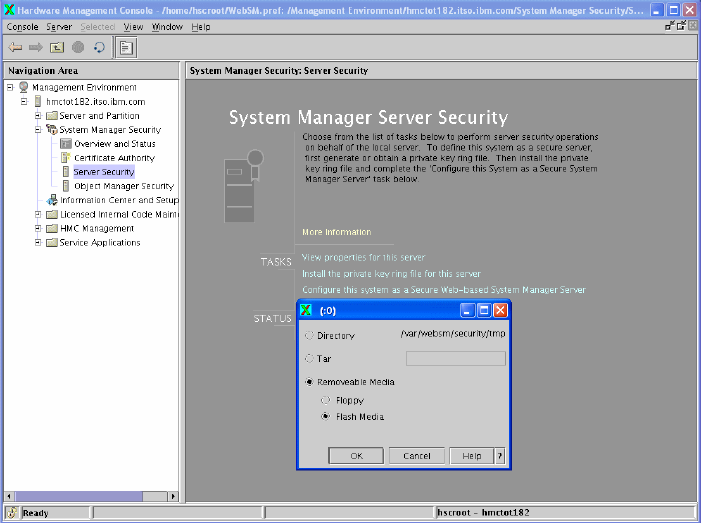Image resolution: width=701 pixels, height=523 pixels.
Task: Click the Licensed Internal Code folder icon
Action: [52, 215]
